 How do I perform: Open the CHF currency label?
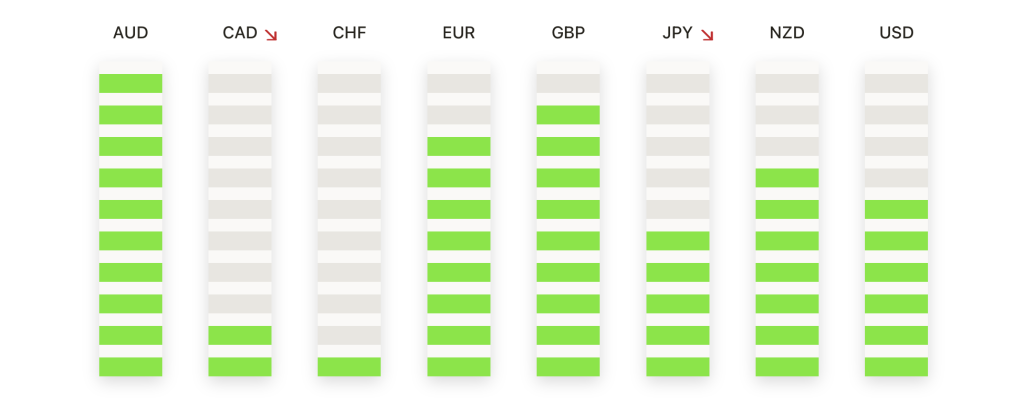pyautogui.click(x=349, y=33)
